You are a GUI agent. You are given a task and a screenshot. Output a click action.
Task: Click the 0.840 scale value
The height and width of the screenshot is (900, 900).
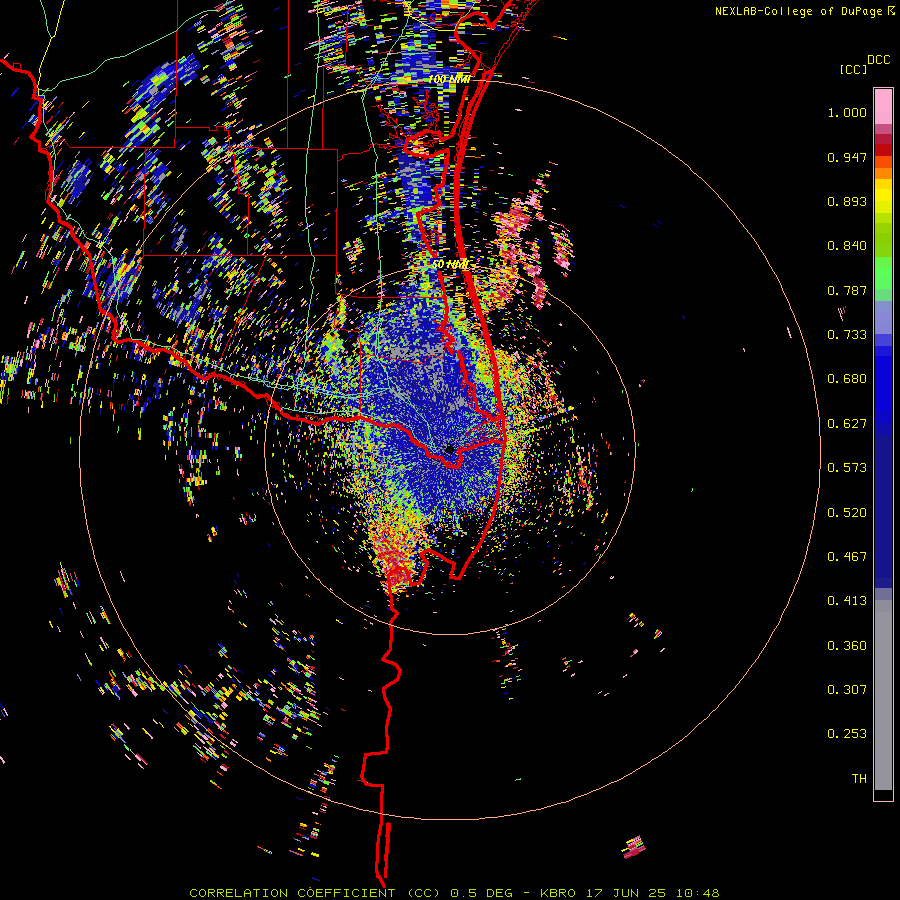[x=847, y=246]
